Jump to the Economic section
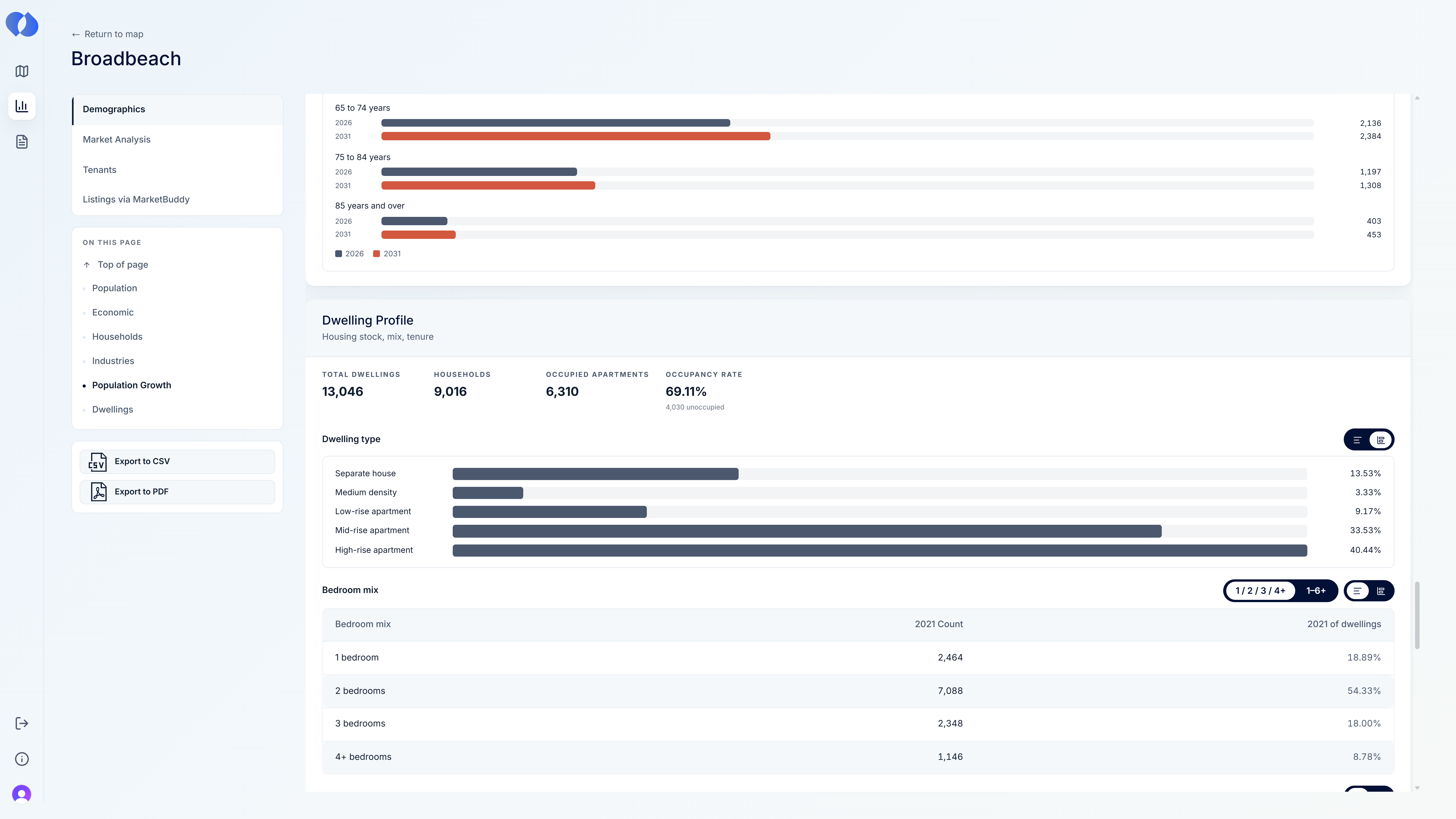Image resolution: width=1456 pixels, height=819 pixels. point(113,313)
